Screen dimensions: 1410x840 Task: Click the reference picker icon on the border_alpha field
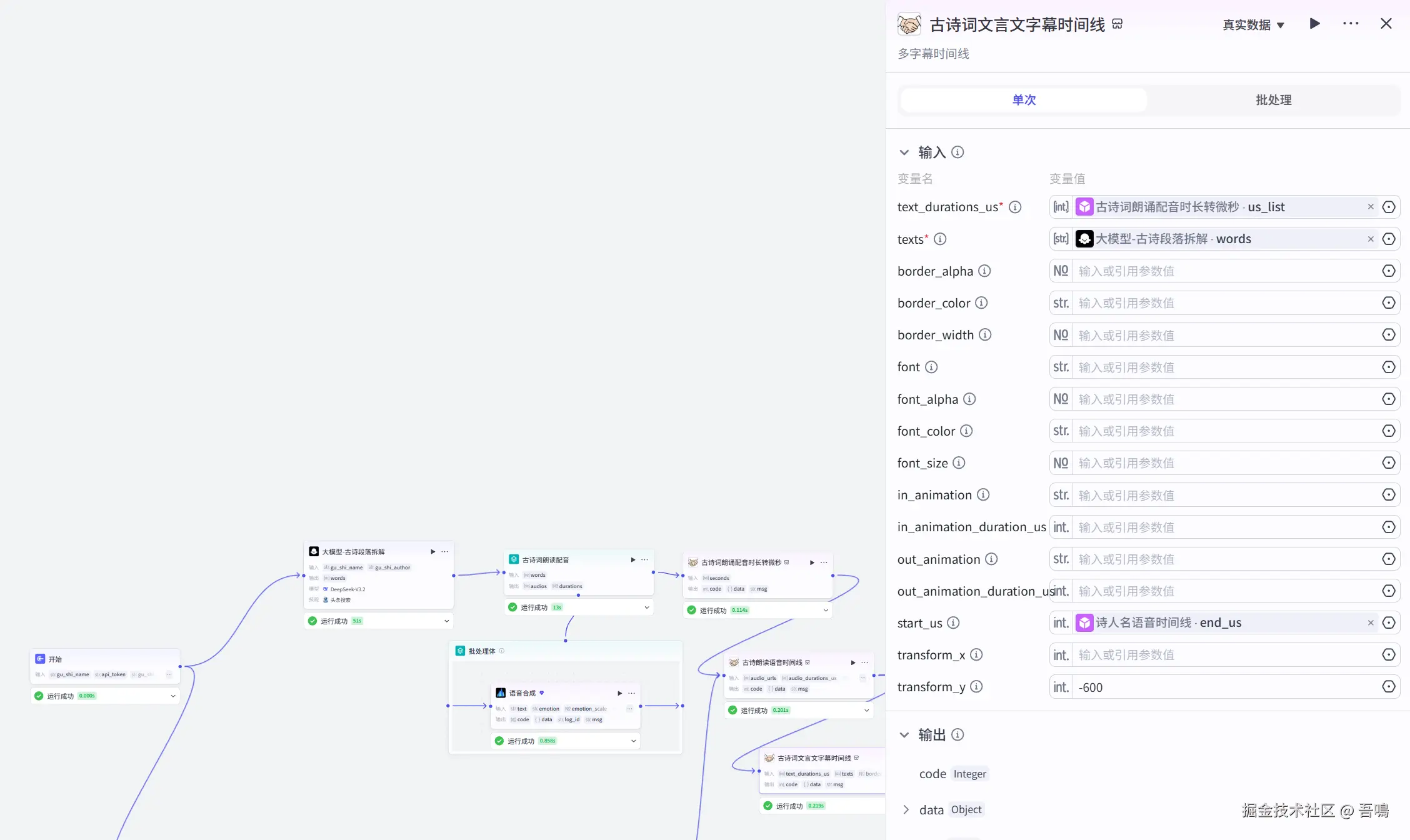(x=1388, y=271)
